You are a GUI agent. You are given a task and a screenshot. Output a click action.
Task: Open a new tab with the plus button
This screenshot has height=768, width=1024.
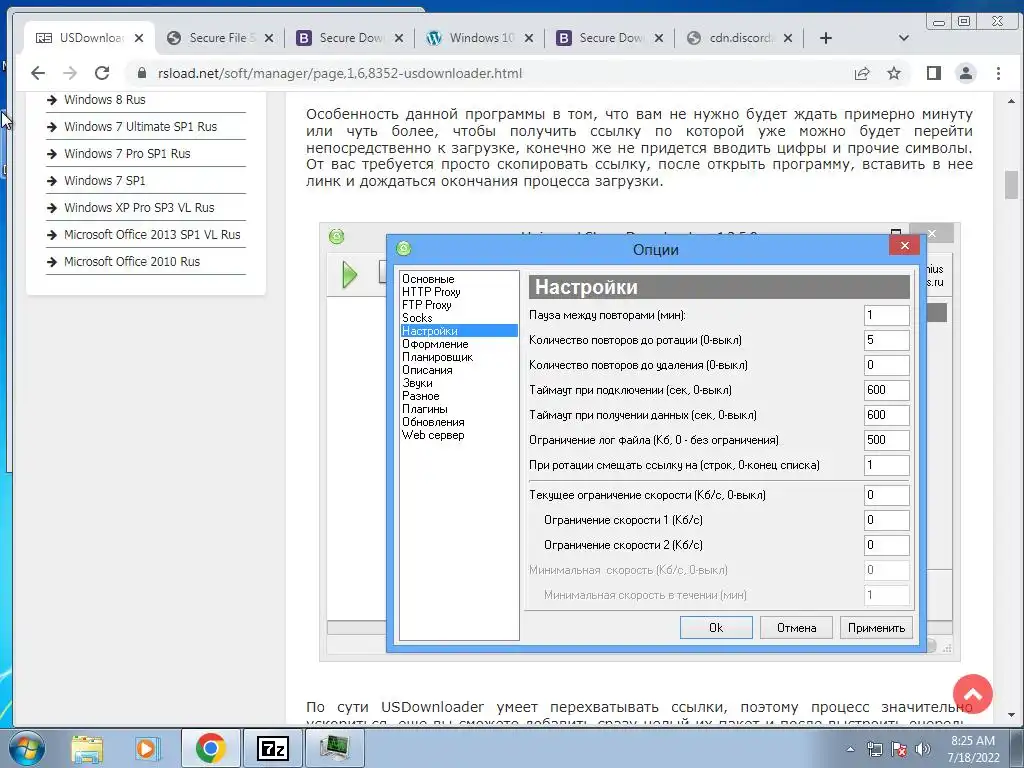pyautogui.click(x=825, y=38)
